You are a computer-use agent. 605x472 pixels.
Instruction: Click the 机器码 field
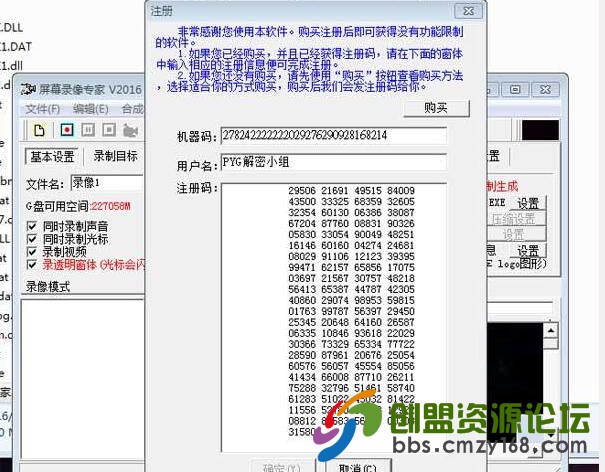point(334,135)
